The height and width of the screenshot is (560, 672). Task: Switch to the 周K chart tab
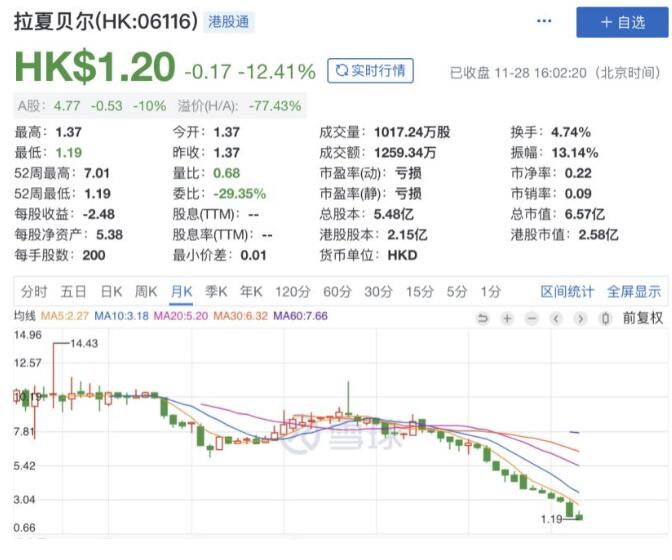[x=146, y=292]
